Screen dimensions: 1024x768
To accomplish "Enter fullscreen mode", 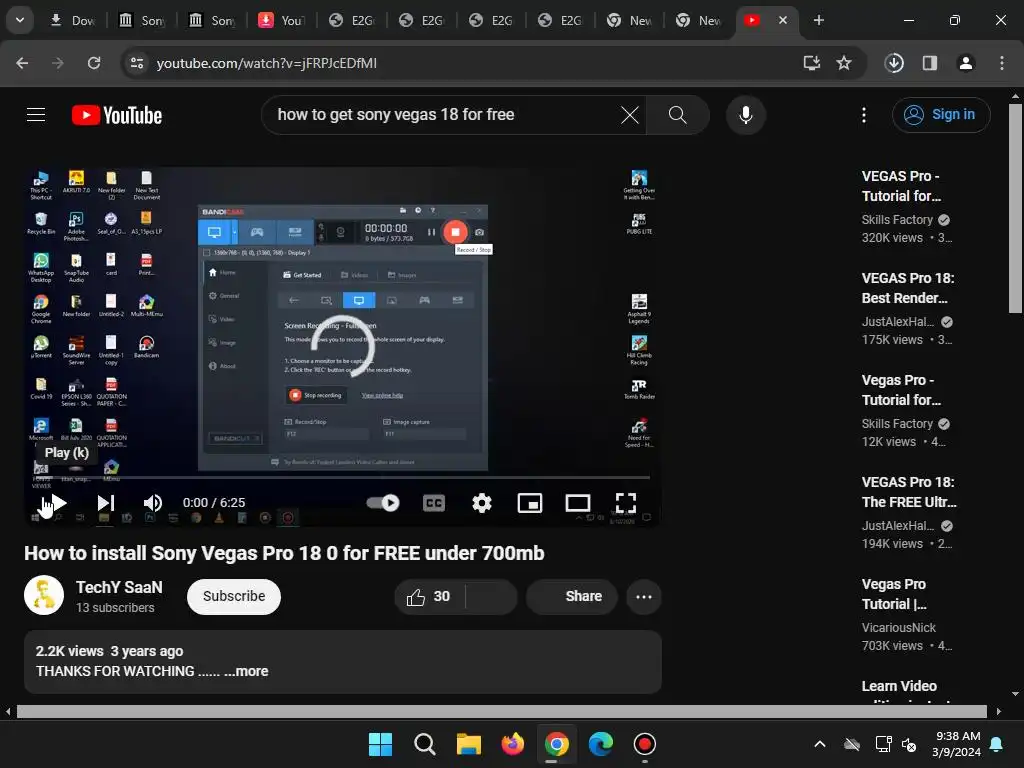I will 626,502.
